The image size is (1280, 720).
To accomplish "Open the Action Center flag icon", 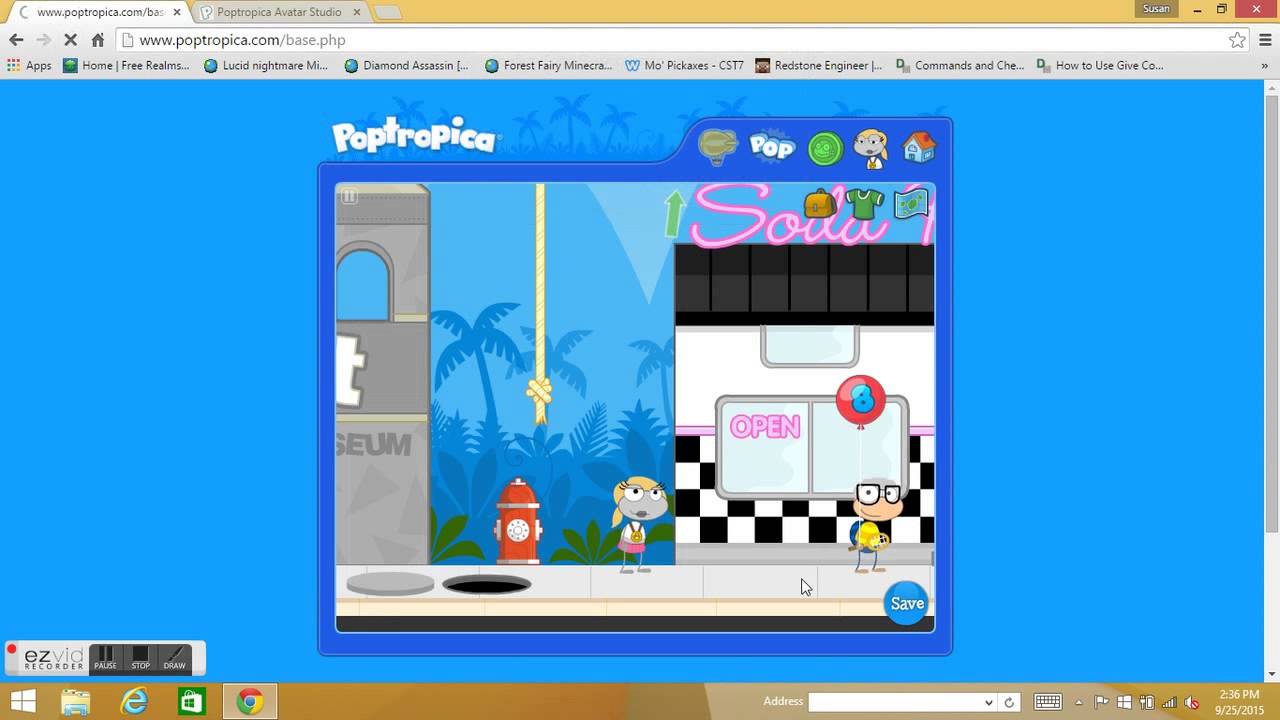I will pyautogui.click(x=1102, y=702).
